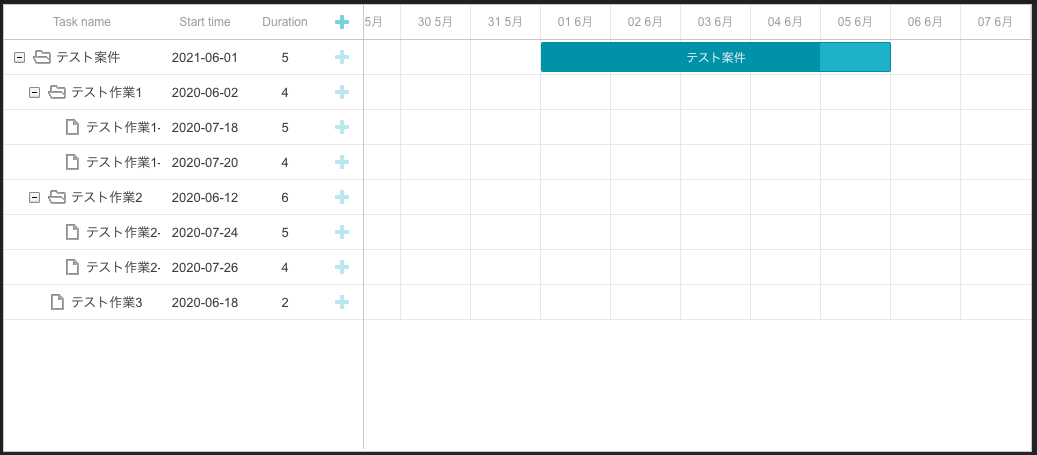The height and width of the screenshot is (455, 1037).
Task: Click the plus icon on the 2020-07-18 row
Action: (342, 128)
